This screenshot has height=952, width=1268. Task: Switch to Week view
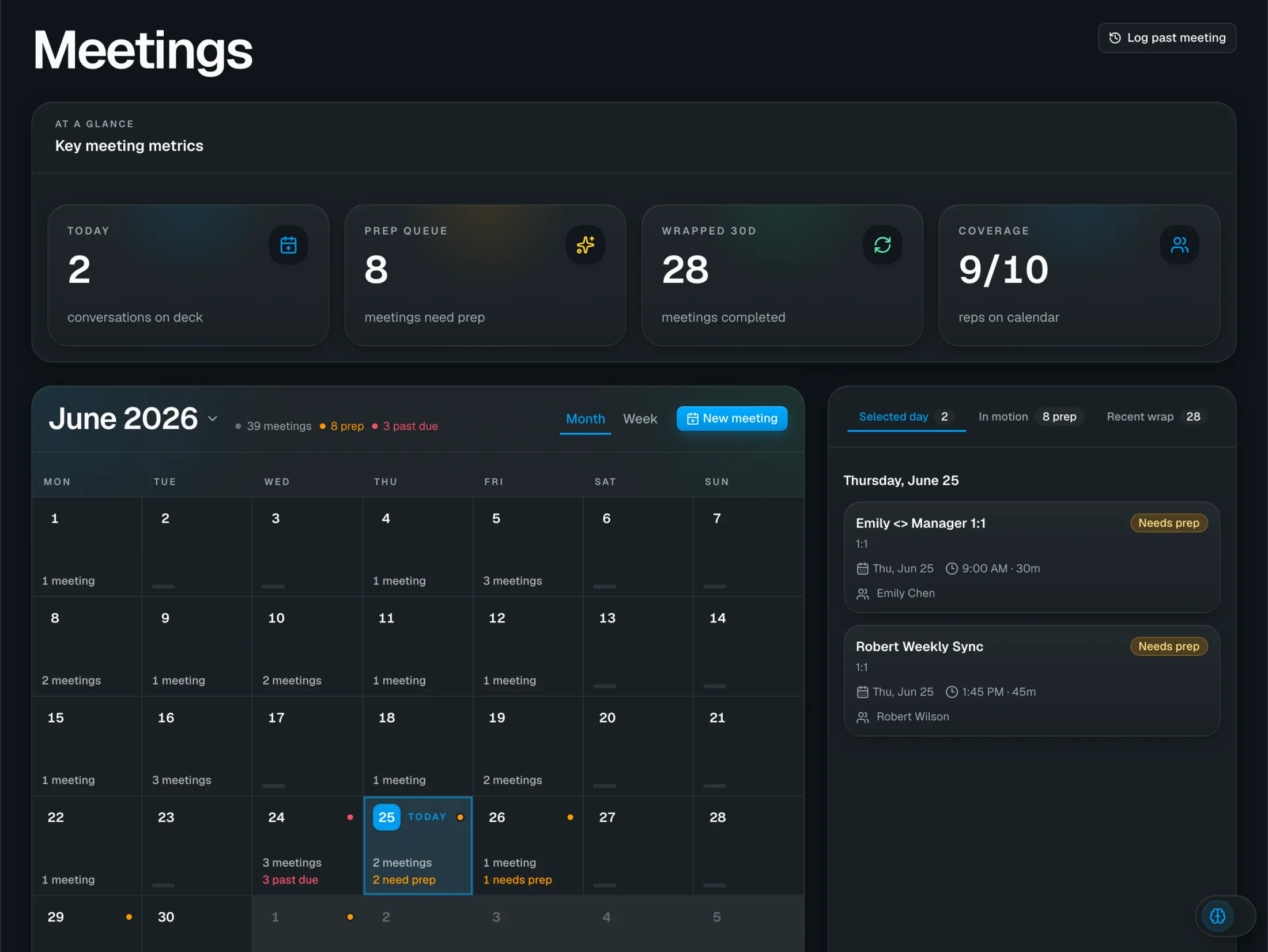click(x=640, y=419)
